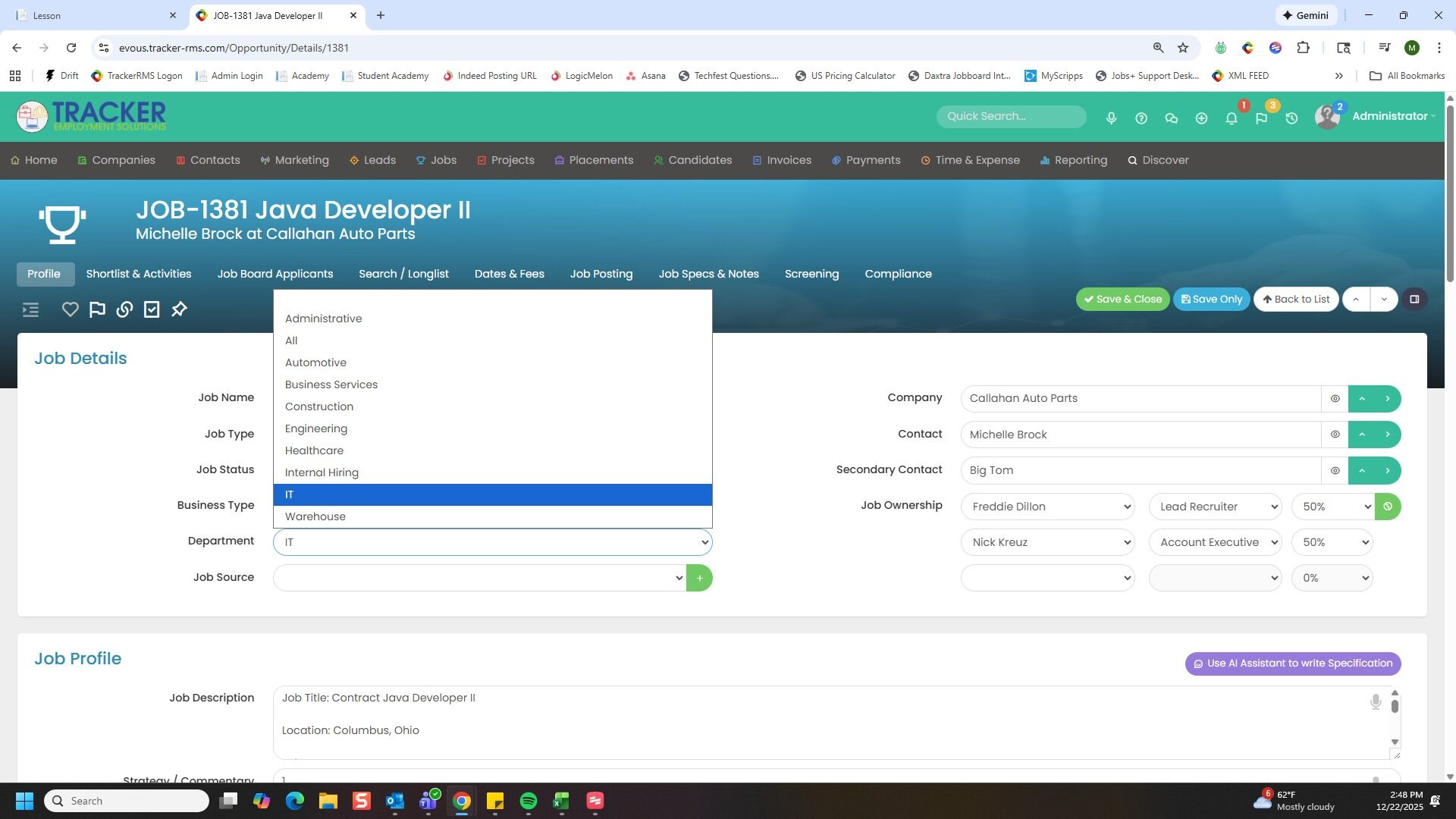Switch to the Dates & Fees tab
The height and width of the screenshot is (819, 1456).
pos(509,275)
